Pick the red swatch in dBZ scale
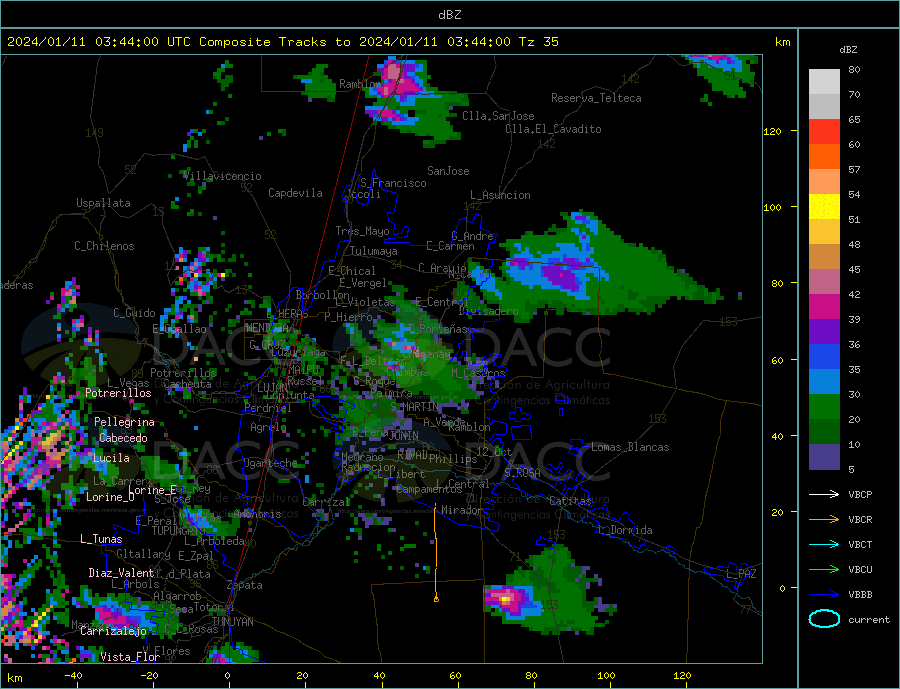This screenshot has height=689, width=900. pyautogui.click(x=824, y=131)
